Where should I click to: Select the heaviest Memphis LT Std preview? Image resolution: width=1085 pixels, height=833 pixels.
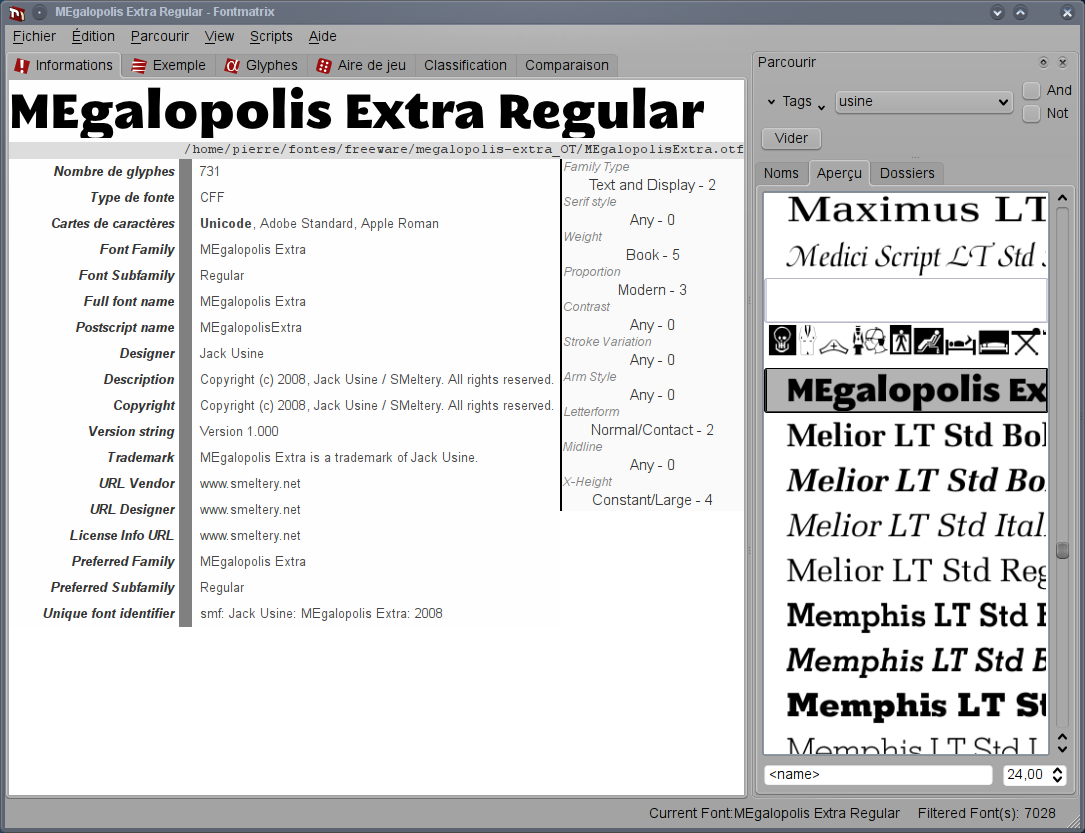click(906, 705)
